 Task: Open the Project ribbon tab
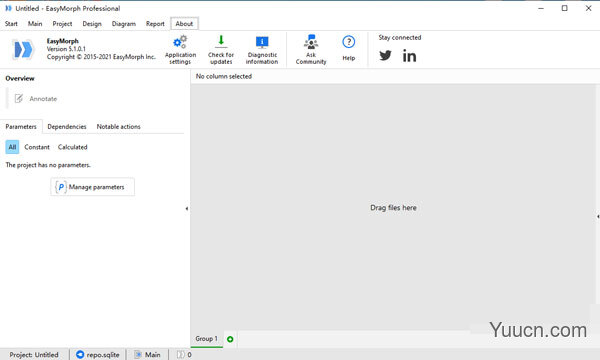[62, 24]
